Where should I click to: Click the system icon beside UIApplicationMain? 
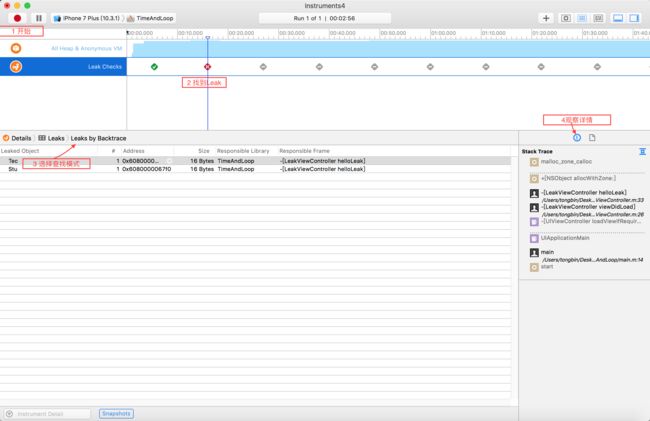534,239
